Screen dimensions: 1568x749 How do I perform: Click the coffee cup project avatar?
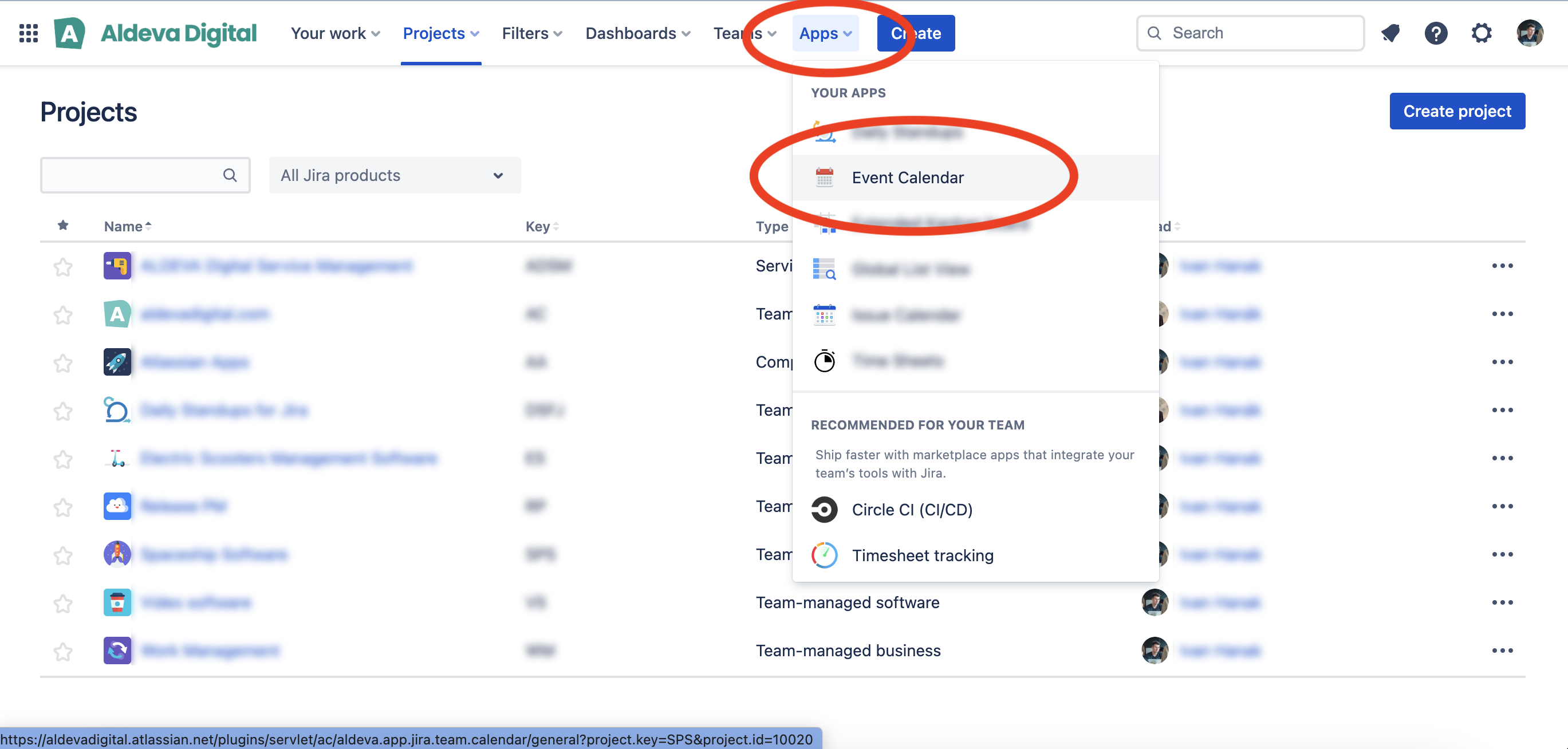tap(117, 602)
